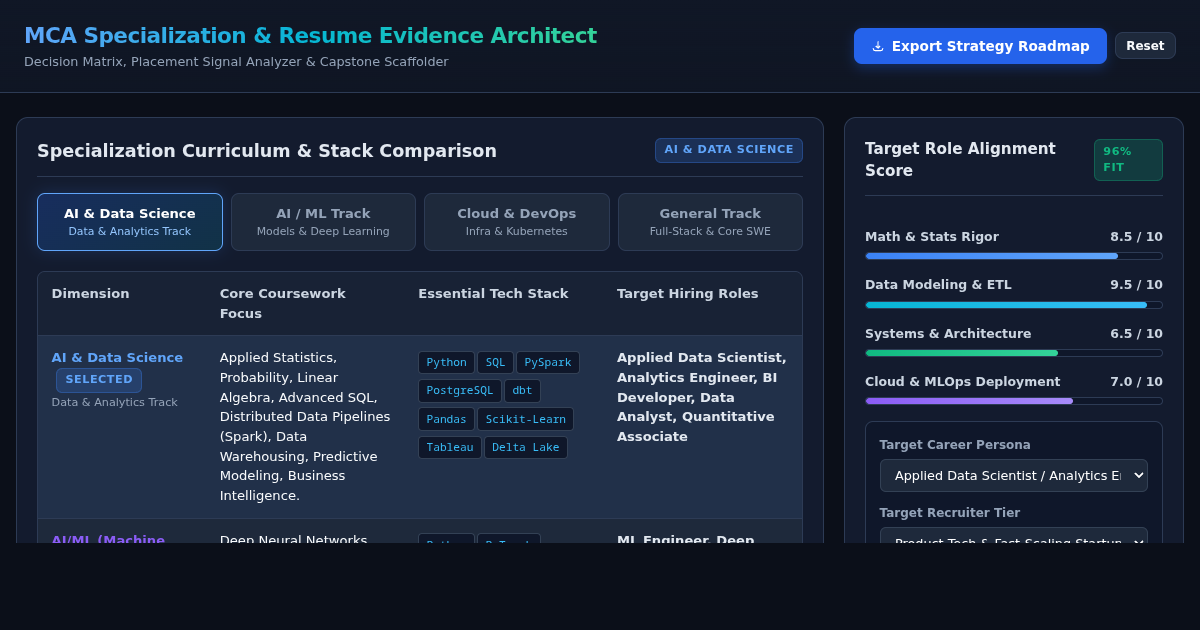Screen dimensions: 1200x630
Task: Click the Reset button
Action: (1145, 46)
